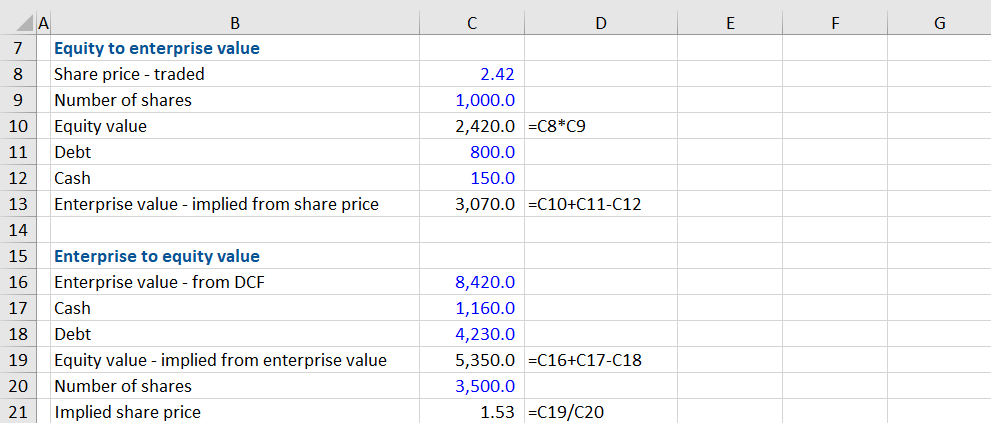Select column C header
Image resolution: width=991 pixels, height=423 pixels.
(x=471, y=24)
